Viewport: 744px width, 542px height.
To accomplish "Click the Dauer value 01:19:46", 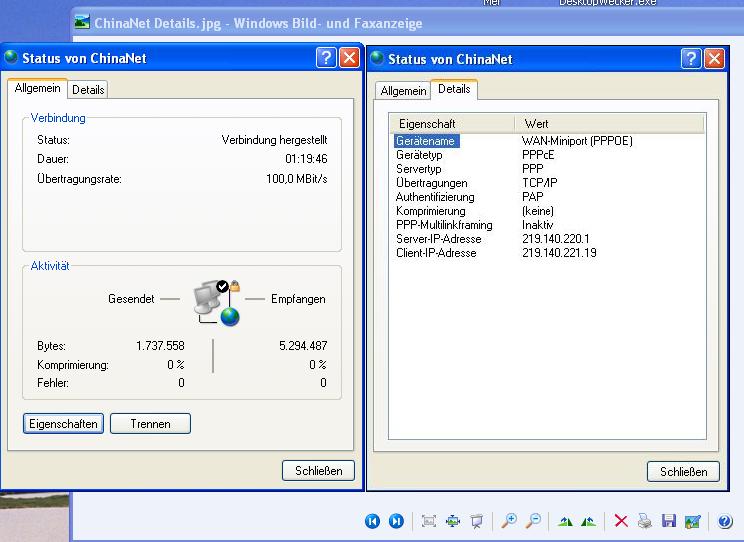I will [x=306, y=159].
